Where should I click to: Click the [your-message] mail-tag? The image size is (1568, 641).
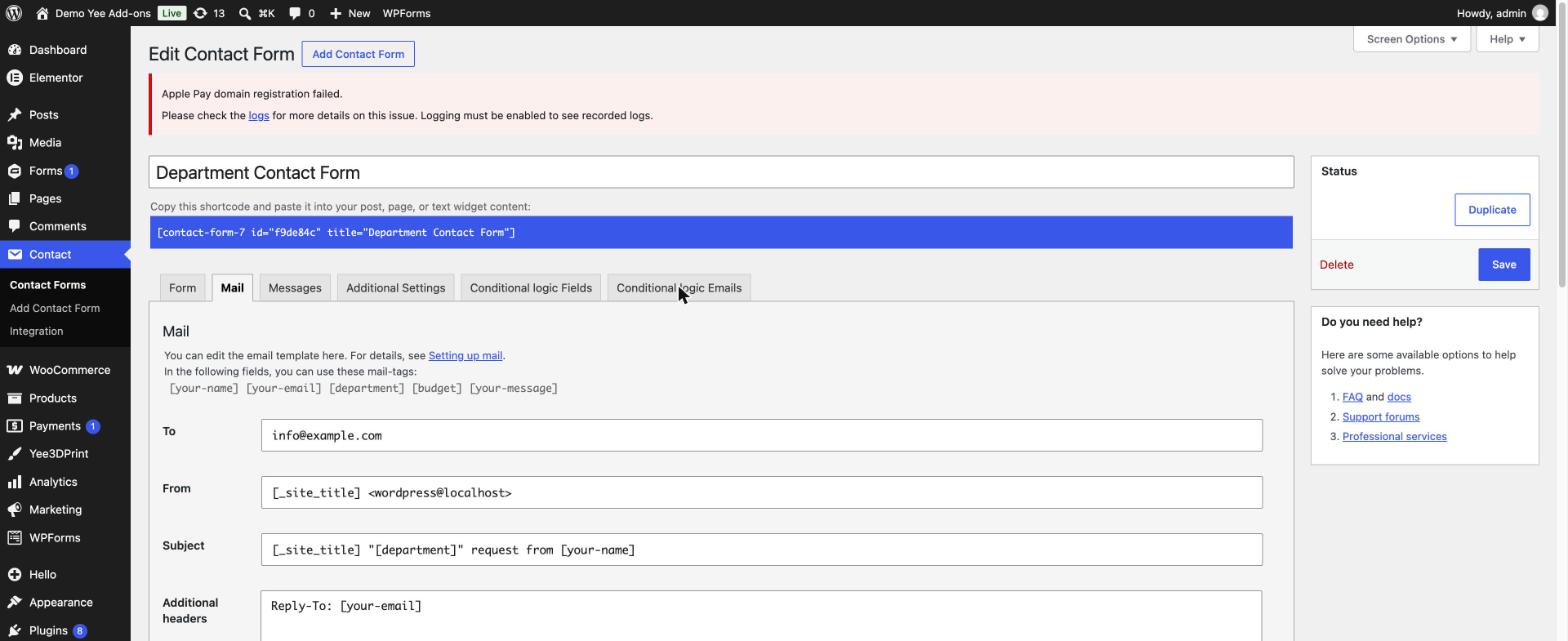coord(513,388)
